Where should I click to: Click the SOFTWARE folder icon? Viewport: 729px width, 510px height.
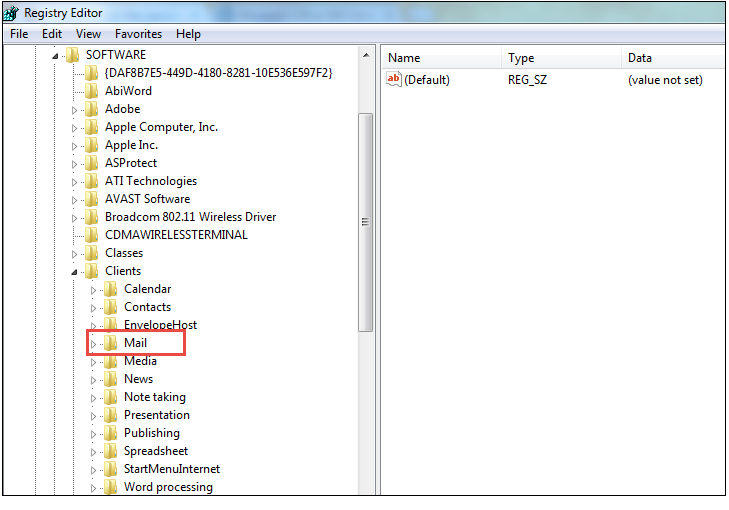coord(73,55)
